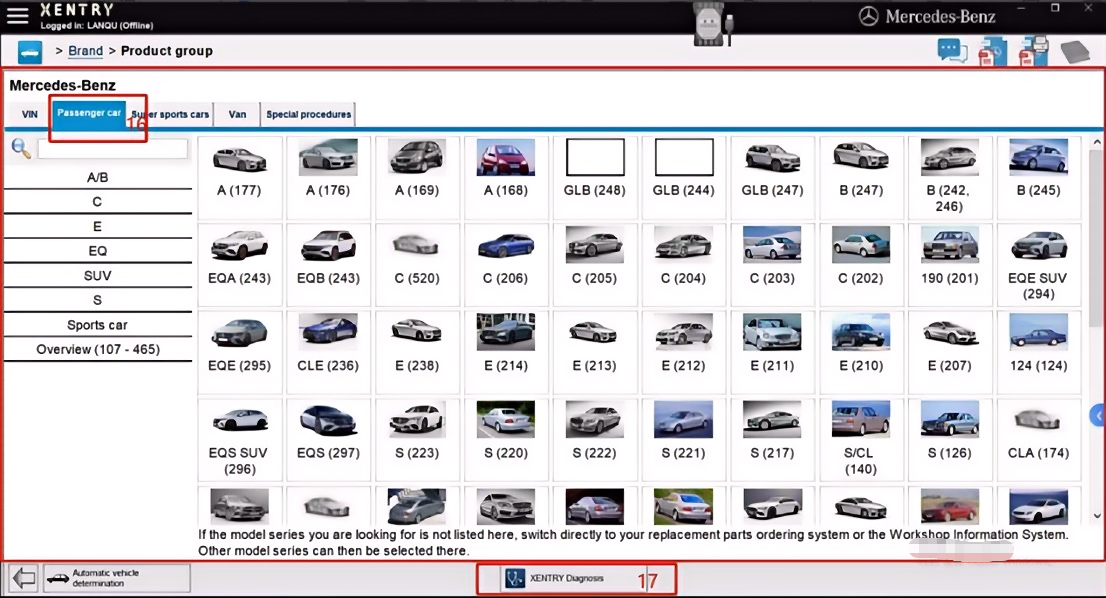Click the gray book icon in toolbar
This screenshot has width=1106, height=598.
1074,51
